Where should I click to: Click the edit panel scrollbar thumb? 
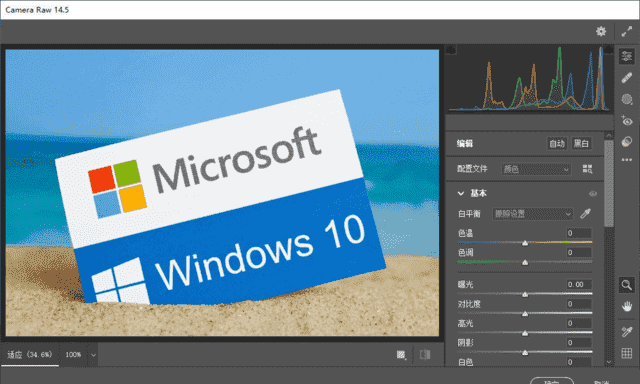(609, 184)
